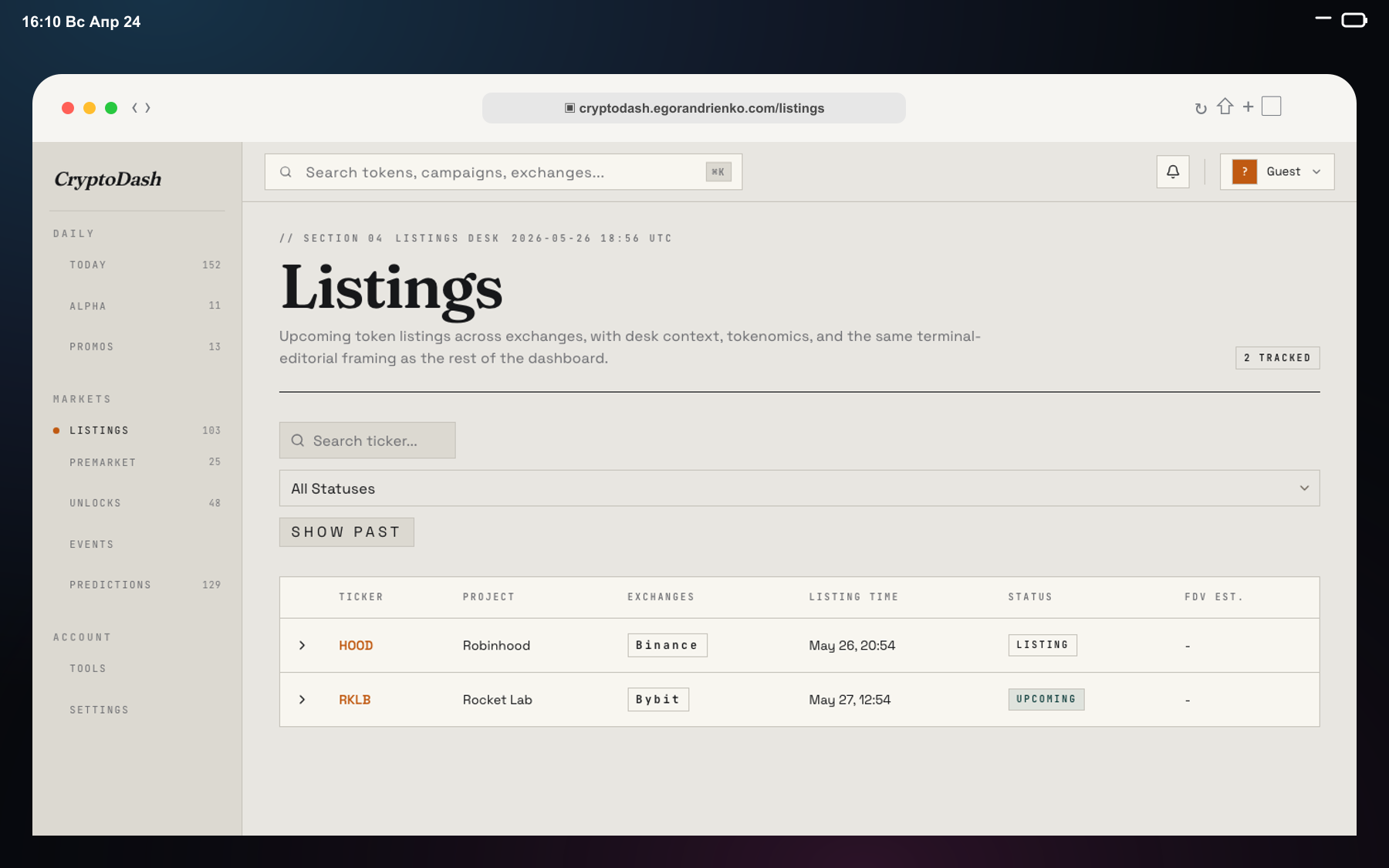Click the EXCHANGES column header

tap(661, 597)
